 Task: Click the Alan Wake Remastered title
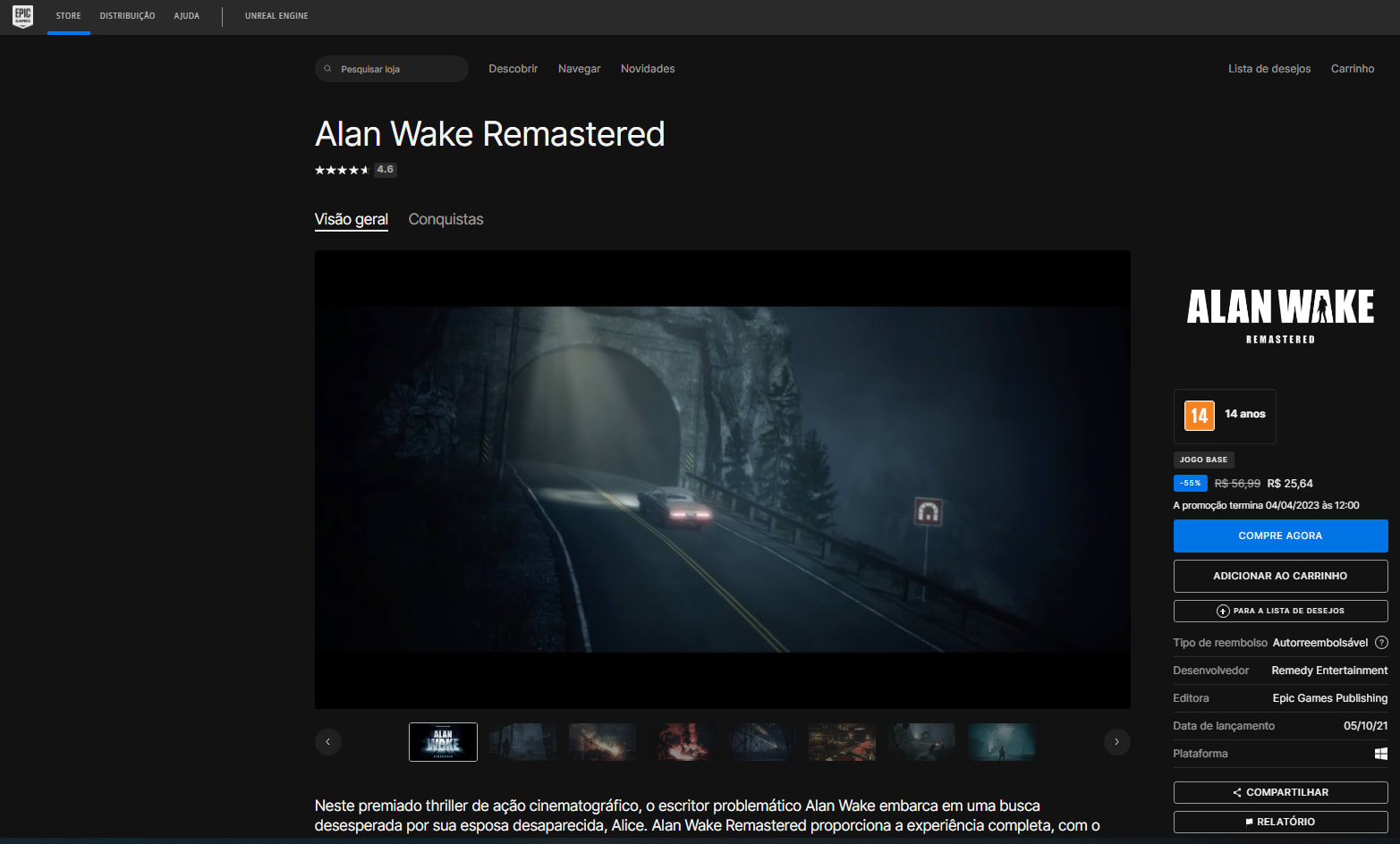[489, 134]
